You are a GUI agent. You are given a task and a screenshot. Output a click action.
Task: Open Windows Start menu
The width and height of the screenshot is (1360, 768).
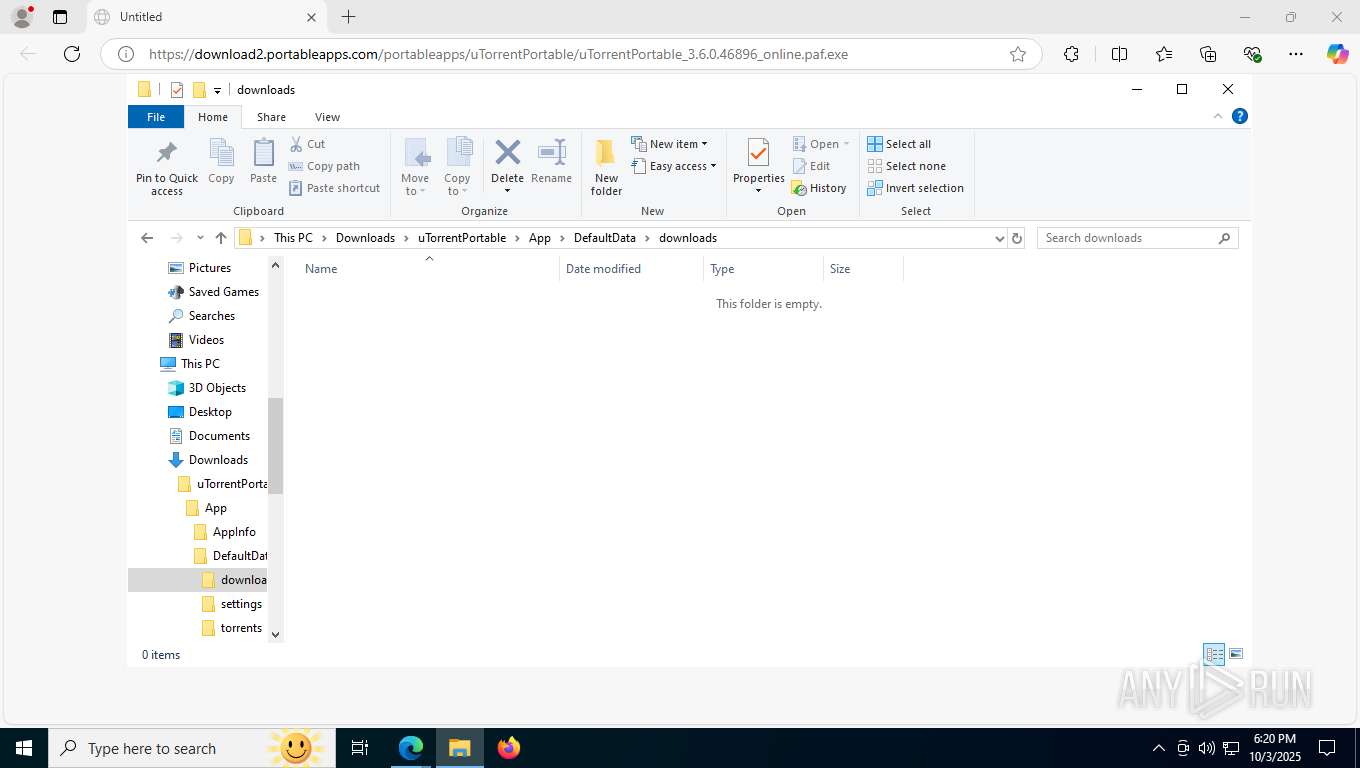click(24, 748)
